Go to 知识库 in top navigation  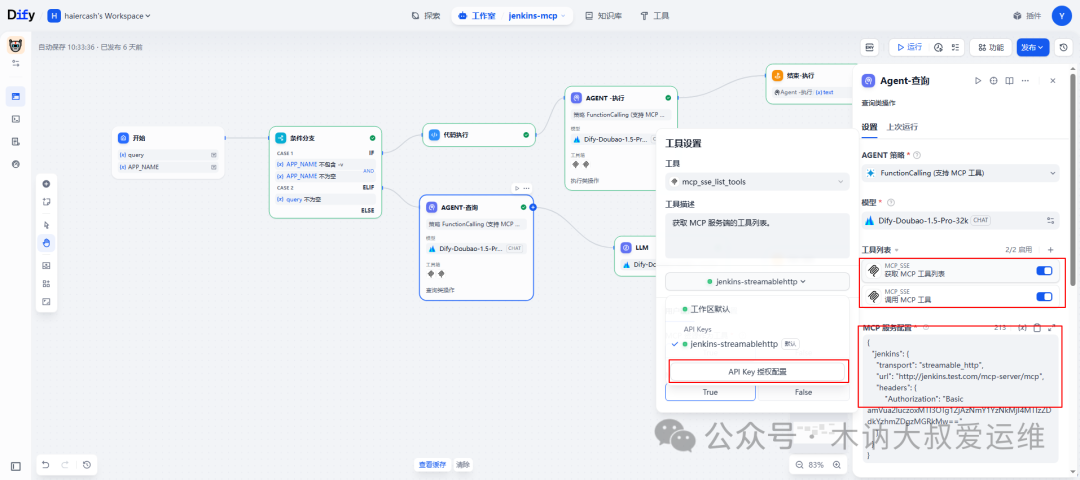pyautogui.click(x=603, y=15)
